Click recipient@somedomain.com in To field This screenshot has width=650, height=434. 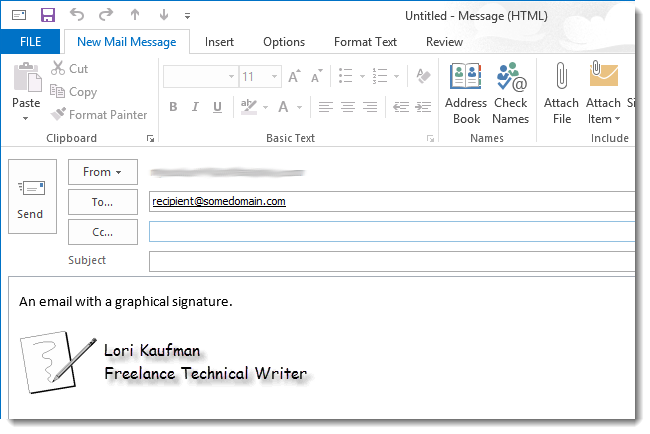point(219,201)
